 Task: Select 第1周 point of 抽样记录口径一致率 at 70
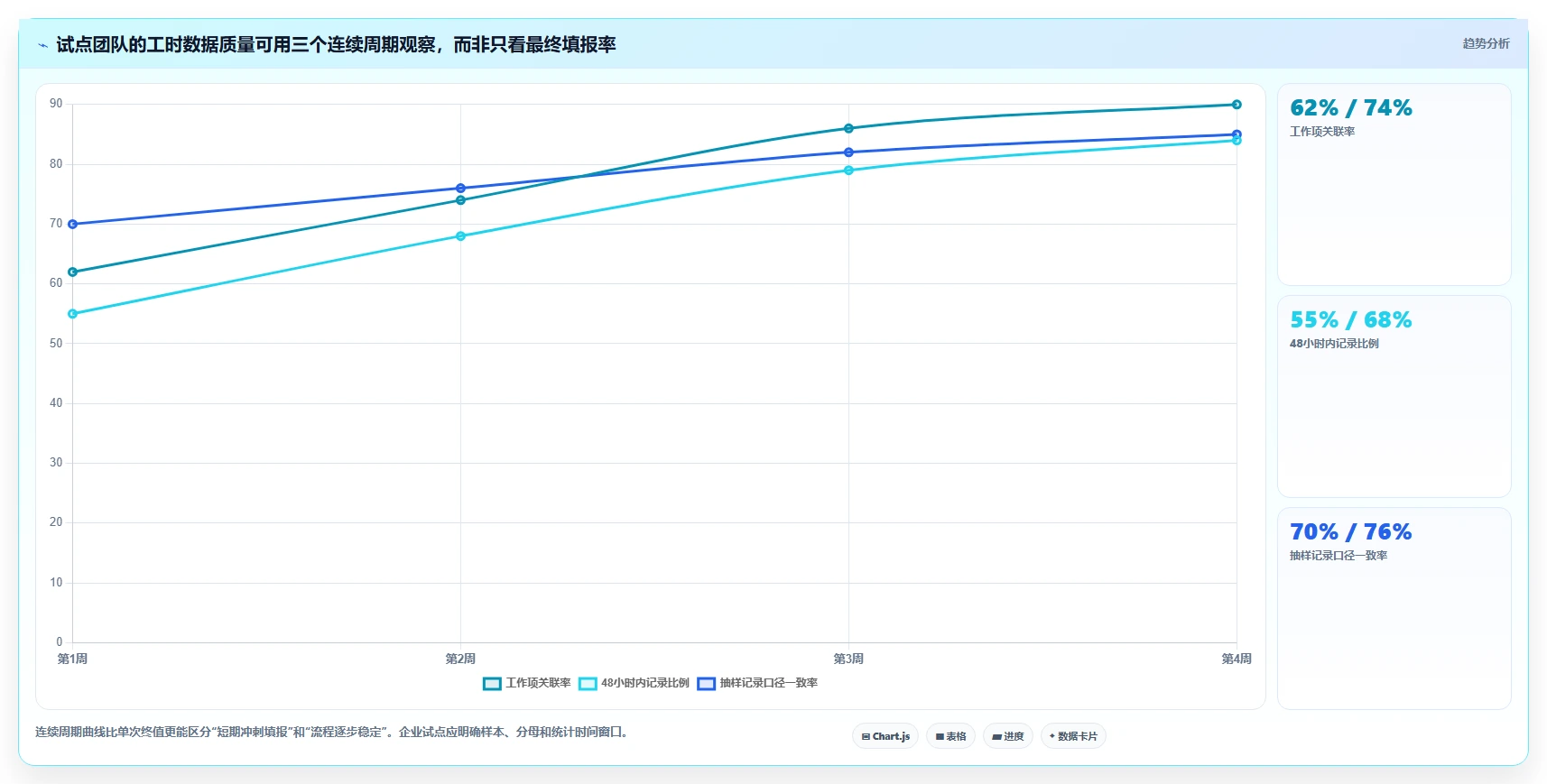(73, 224)
